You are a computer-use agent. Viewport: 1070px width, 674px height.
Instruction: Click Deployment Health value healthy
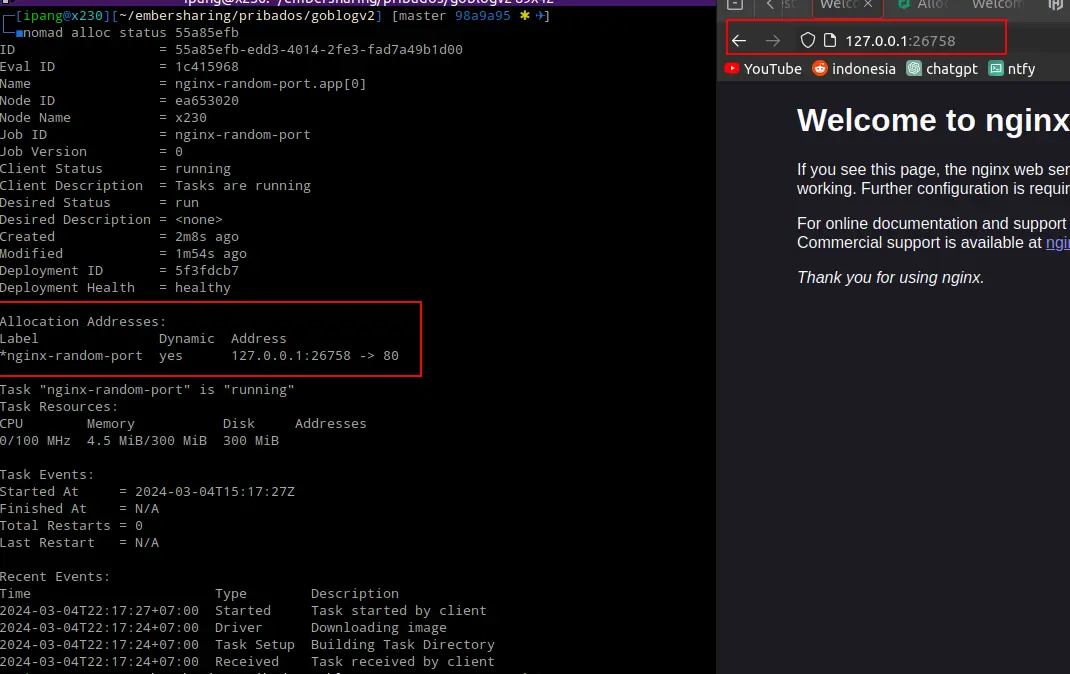(203, 288)
